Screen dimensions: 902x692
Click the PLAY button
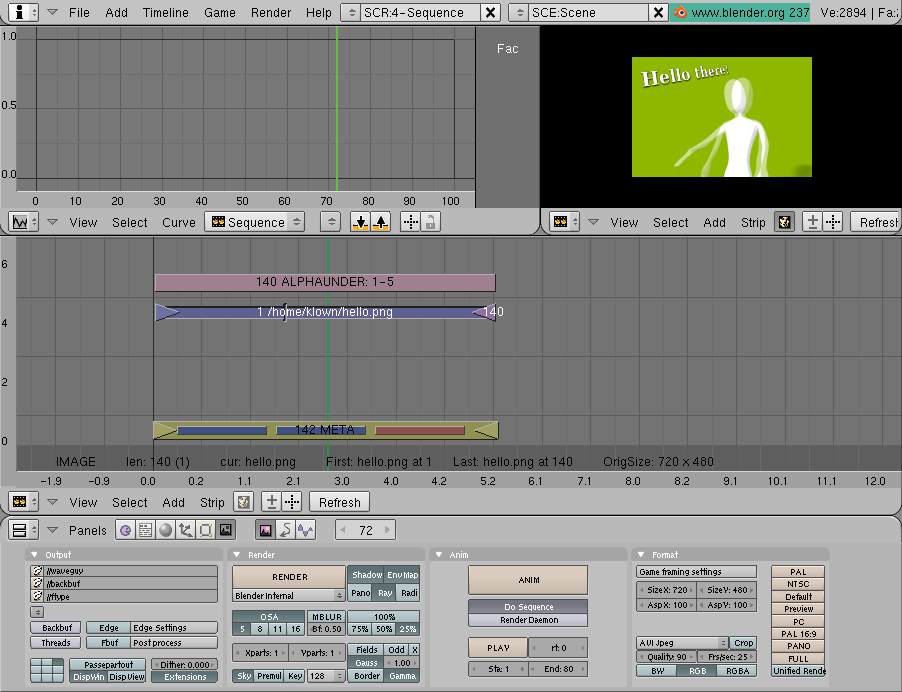coord(498,648)
